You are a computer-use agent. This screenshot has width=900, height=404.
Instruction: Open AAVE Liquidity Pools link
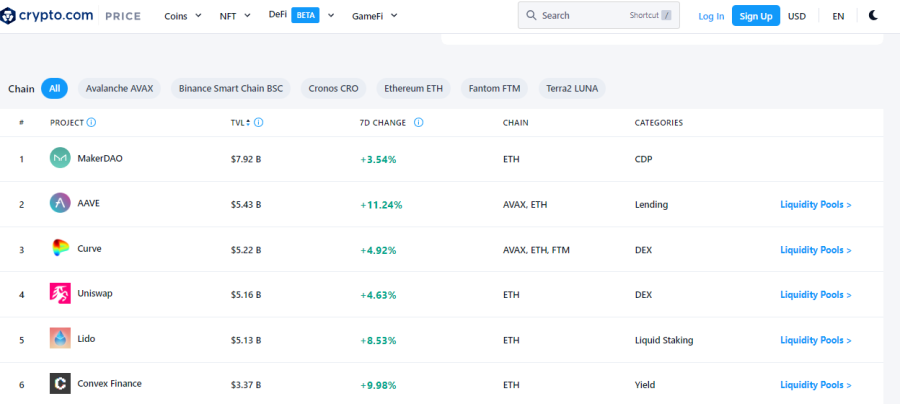816,204
